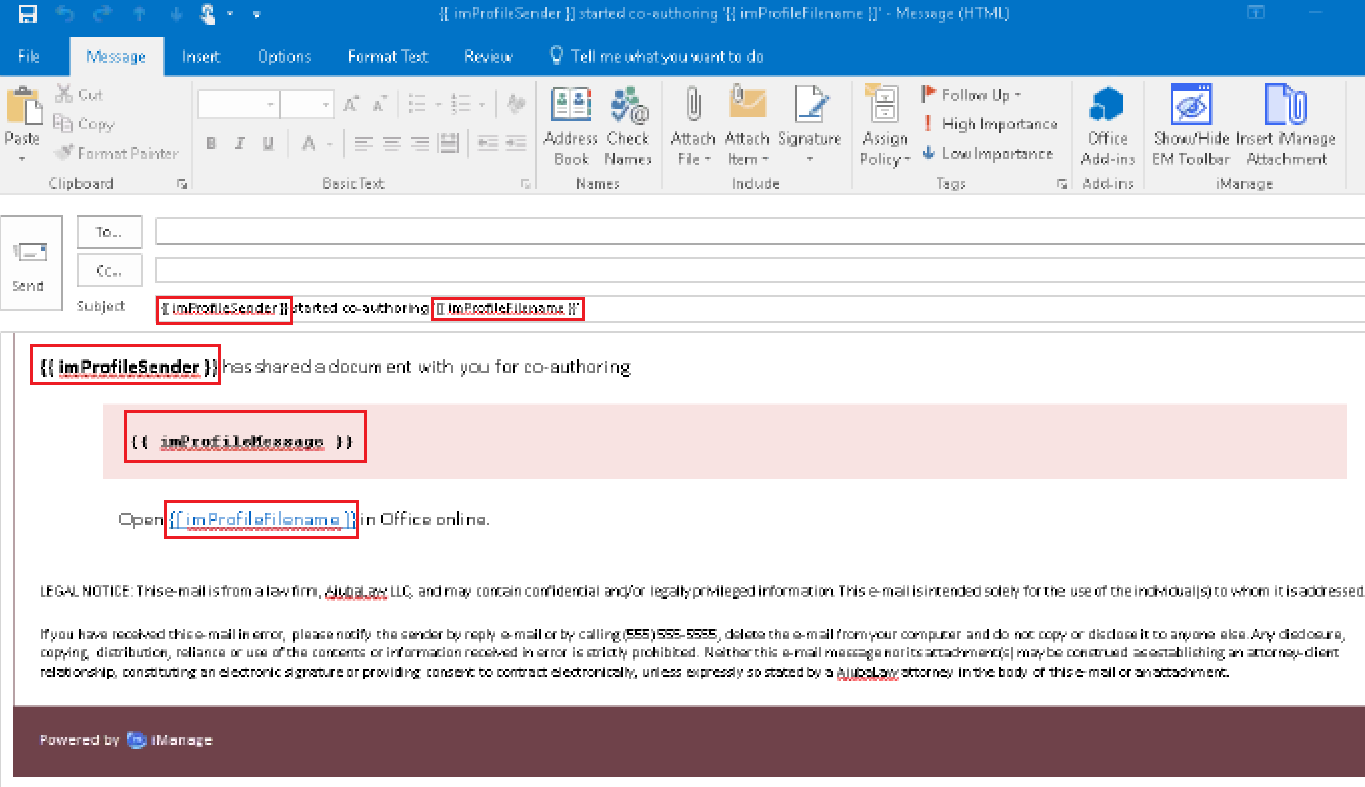Switch to the Insert tab
Viewport: 1365px width, 787px height.
201,57
